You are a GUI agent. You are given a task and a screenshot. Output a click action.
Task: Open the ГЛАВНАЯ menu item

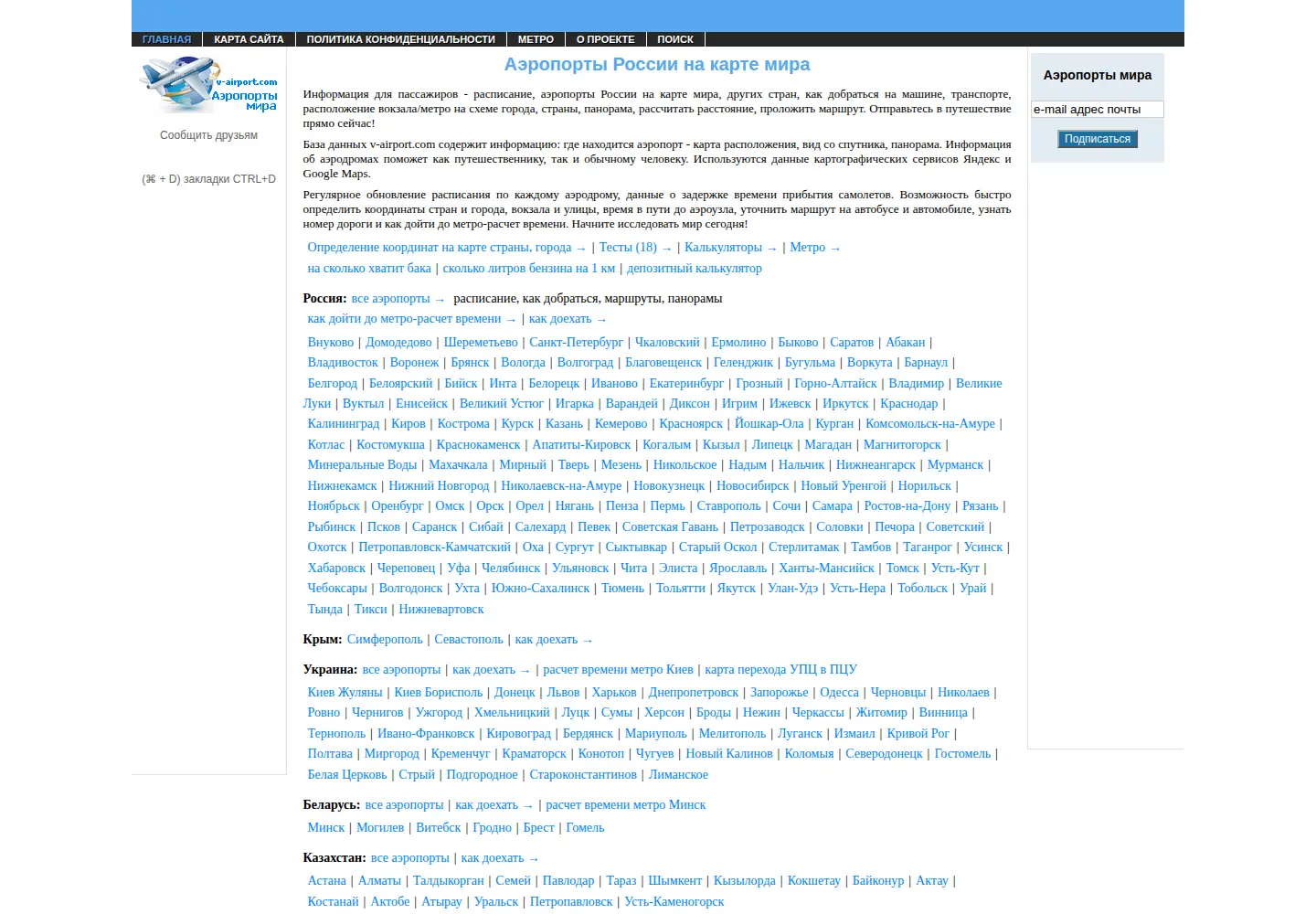point(167,39)
